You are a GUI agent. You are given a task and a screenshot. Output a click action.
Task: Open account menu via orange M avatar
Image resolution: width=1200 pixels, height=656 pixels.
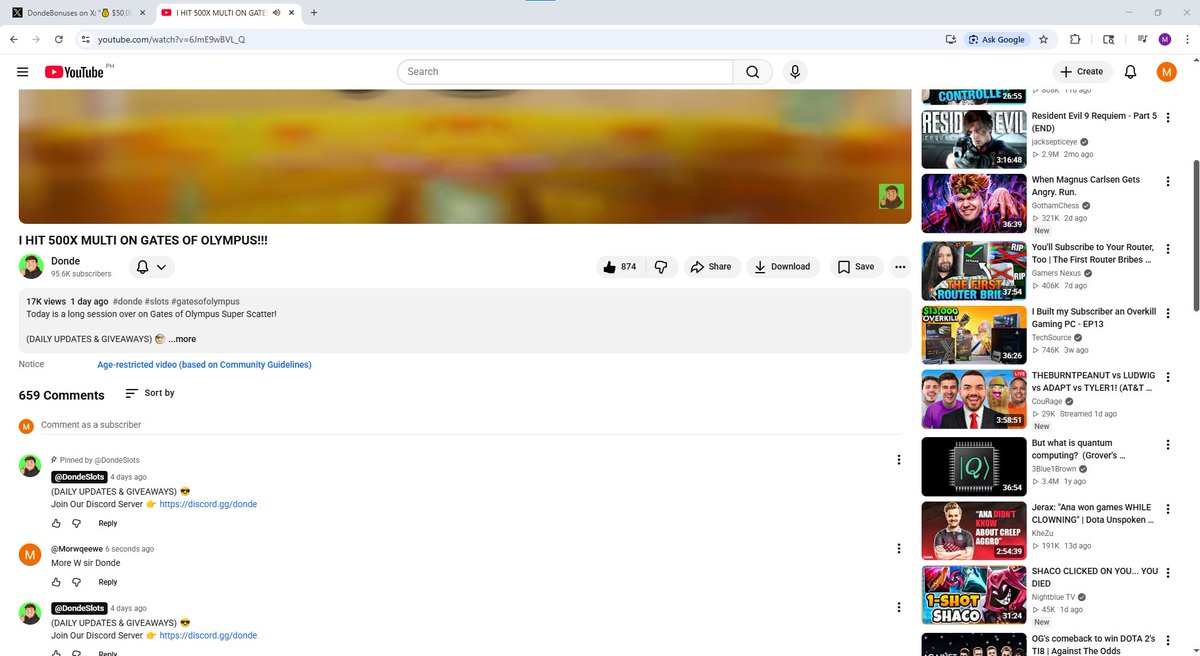coord(1166,72)
